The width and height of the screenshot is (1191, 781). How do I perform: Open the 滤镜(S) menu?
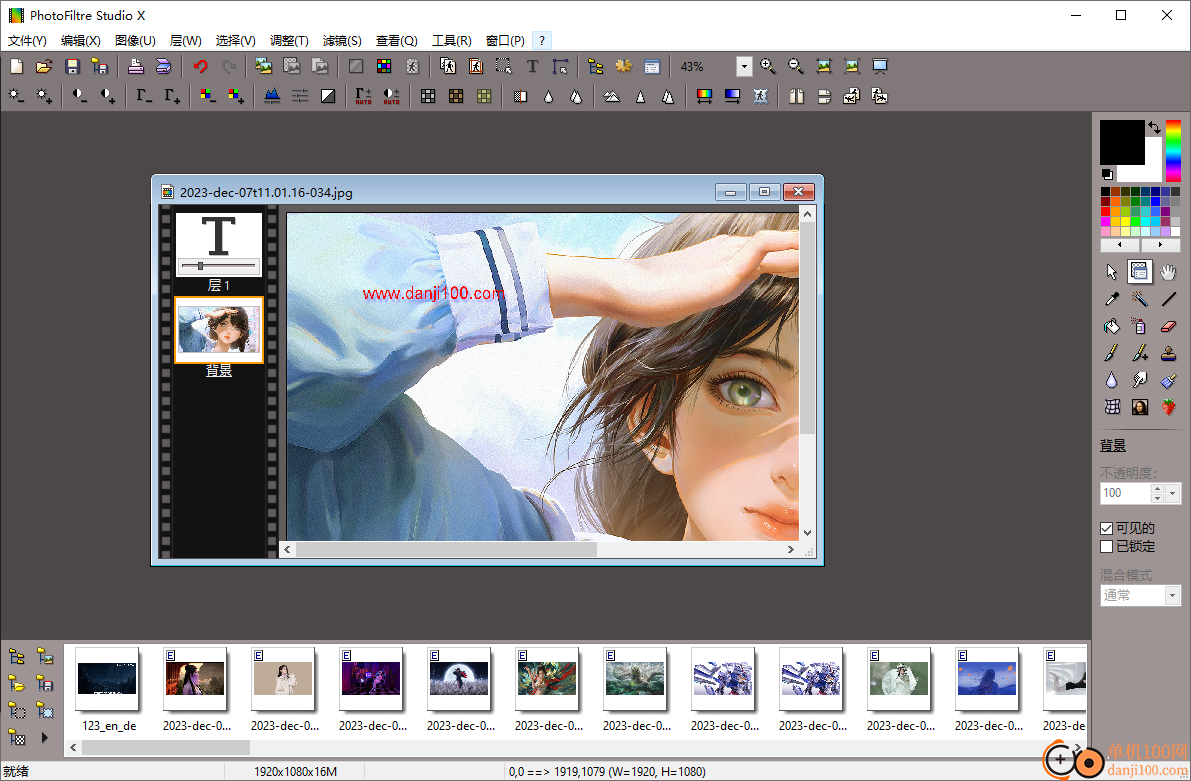point(342,40)
